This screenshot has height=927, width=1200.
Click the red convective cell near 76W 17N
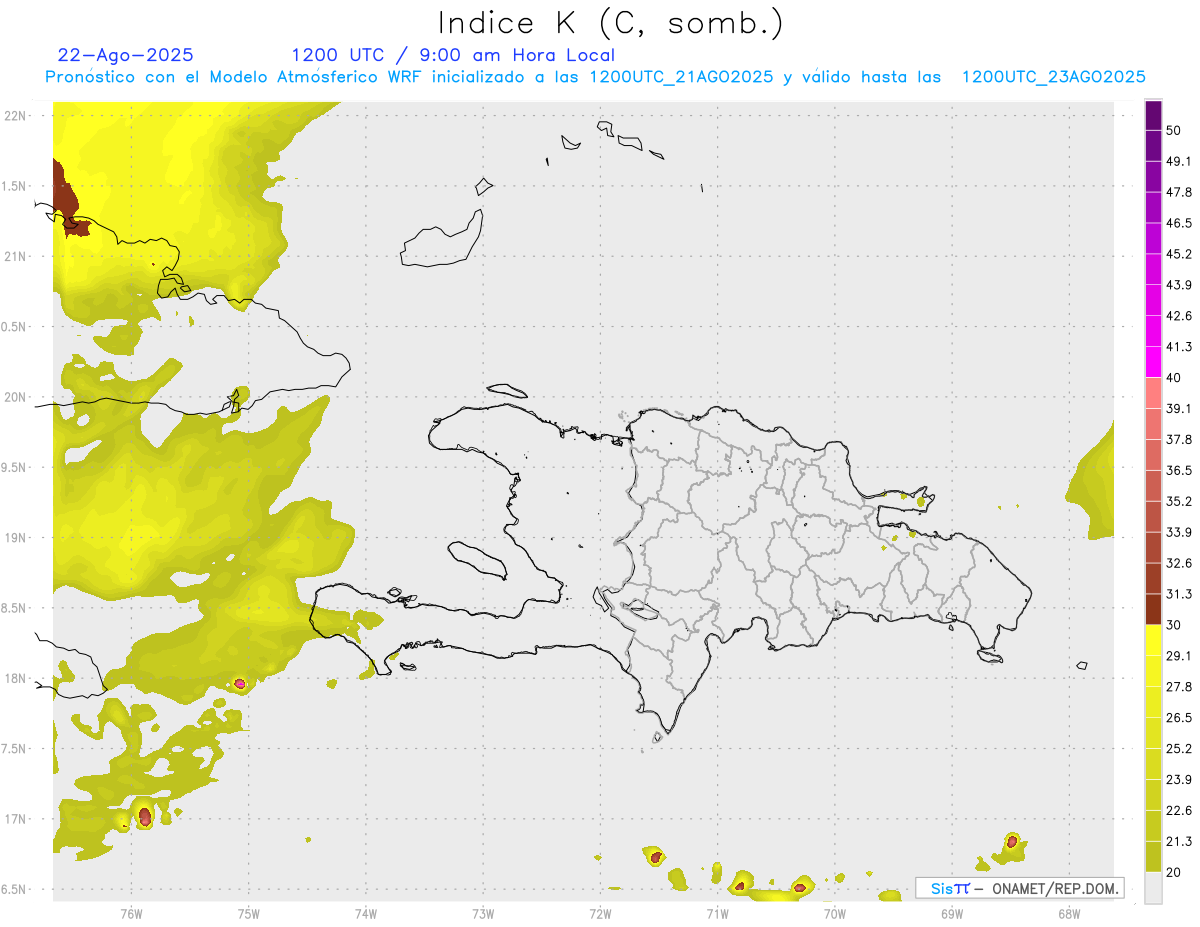(x=144, y=817)
